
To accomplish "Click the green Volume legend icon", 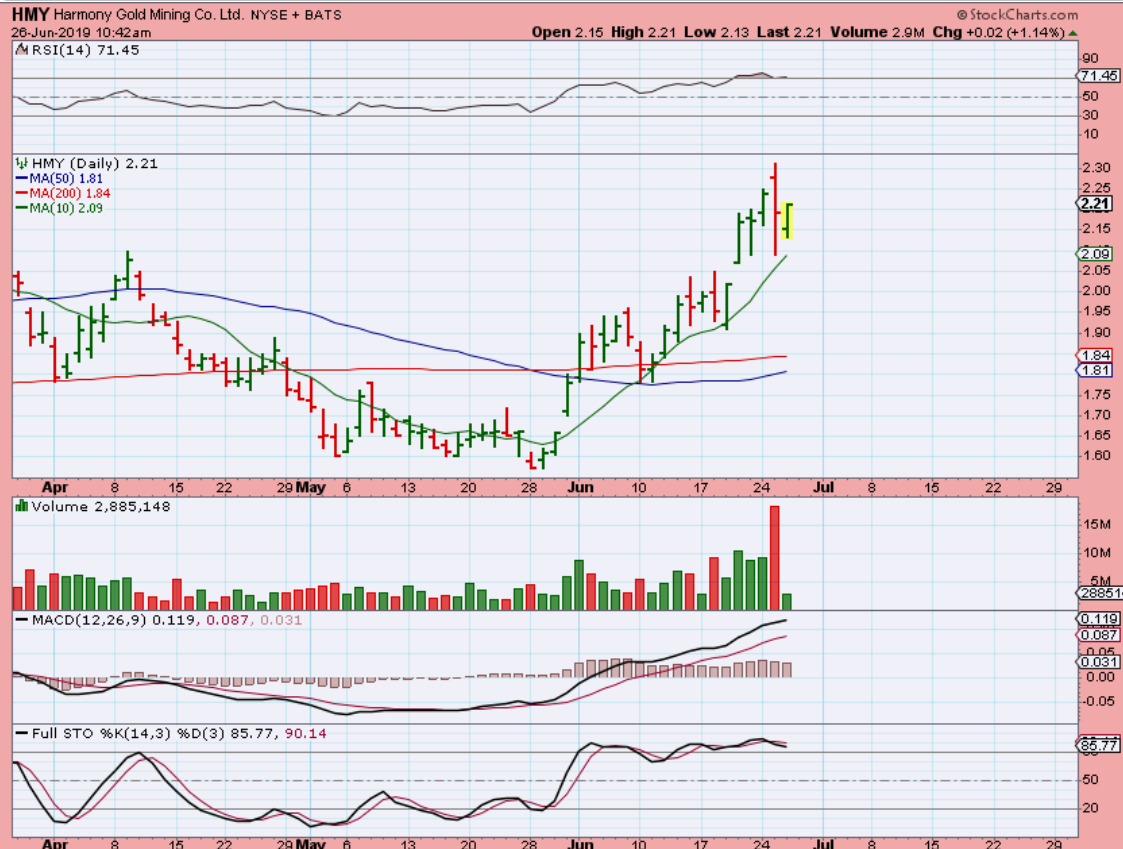I will (x=21, y=507).
